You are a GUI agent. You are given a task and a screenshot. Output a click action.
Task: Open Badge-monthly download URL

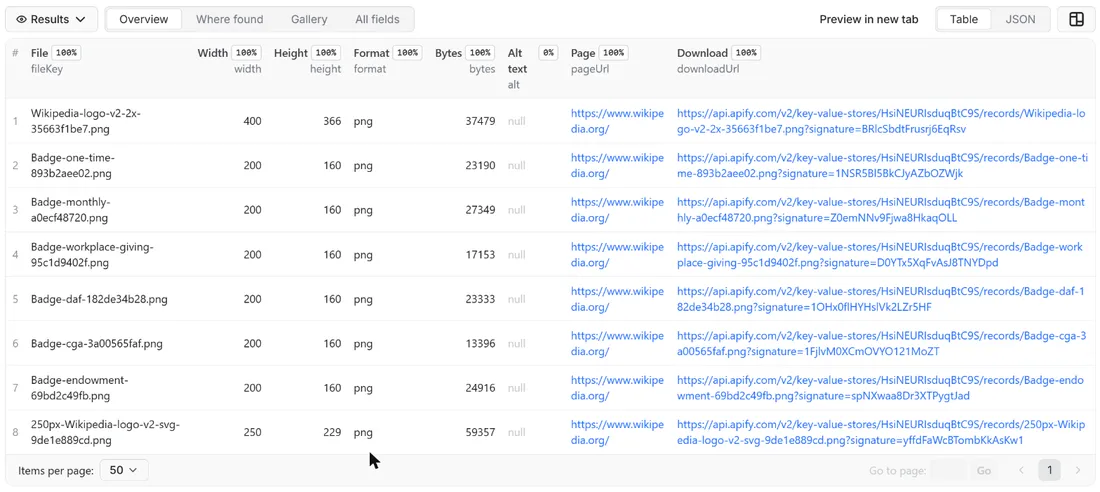(x=880, y=210)
